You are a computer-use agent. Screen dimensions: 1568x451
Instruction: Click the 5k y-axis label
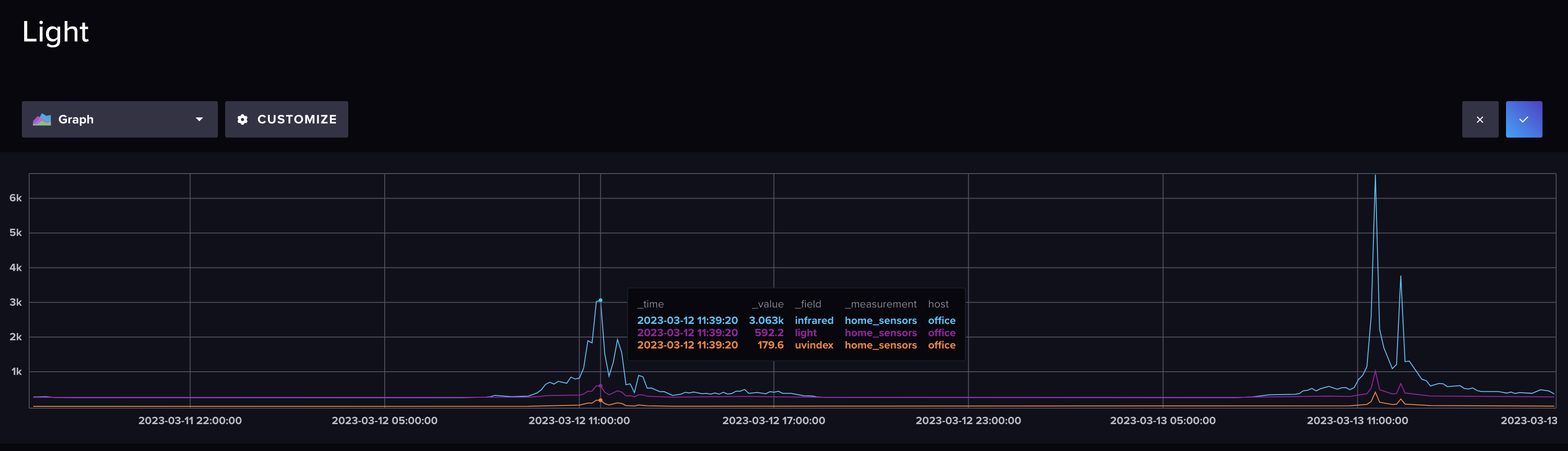pyautogui.click(x=15, y=232)
